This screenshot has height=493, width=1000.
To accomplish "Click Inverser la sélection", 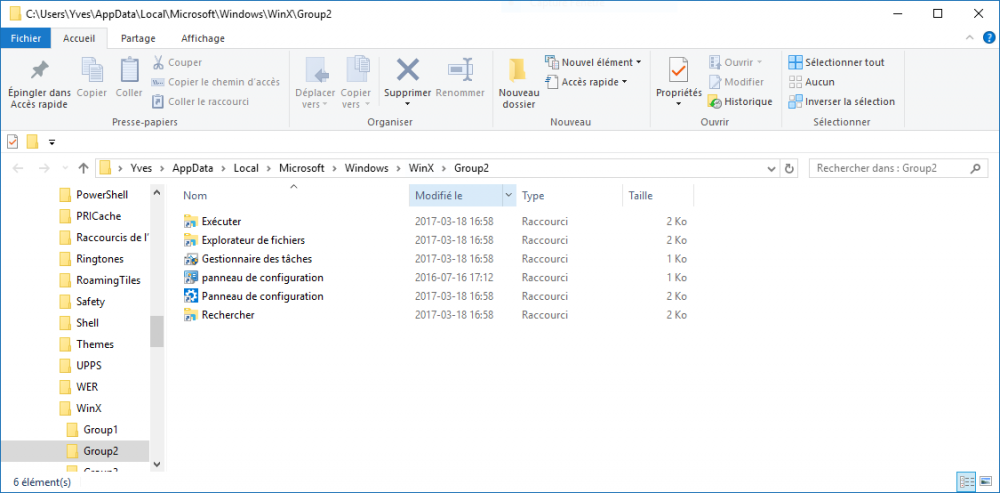I will point(841,102).
